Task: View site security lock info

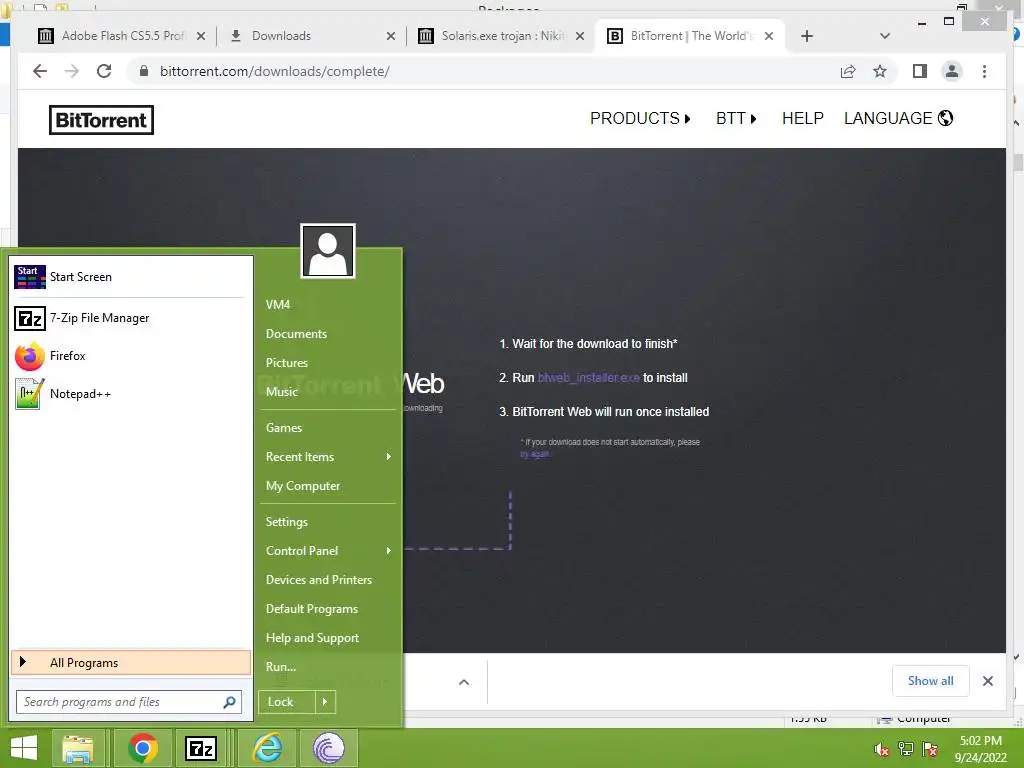Action: (x=144, y=71)
